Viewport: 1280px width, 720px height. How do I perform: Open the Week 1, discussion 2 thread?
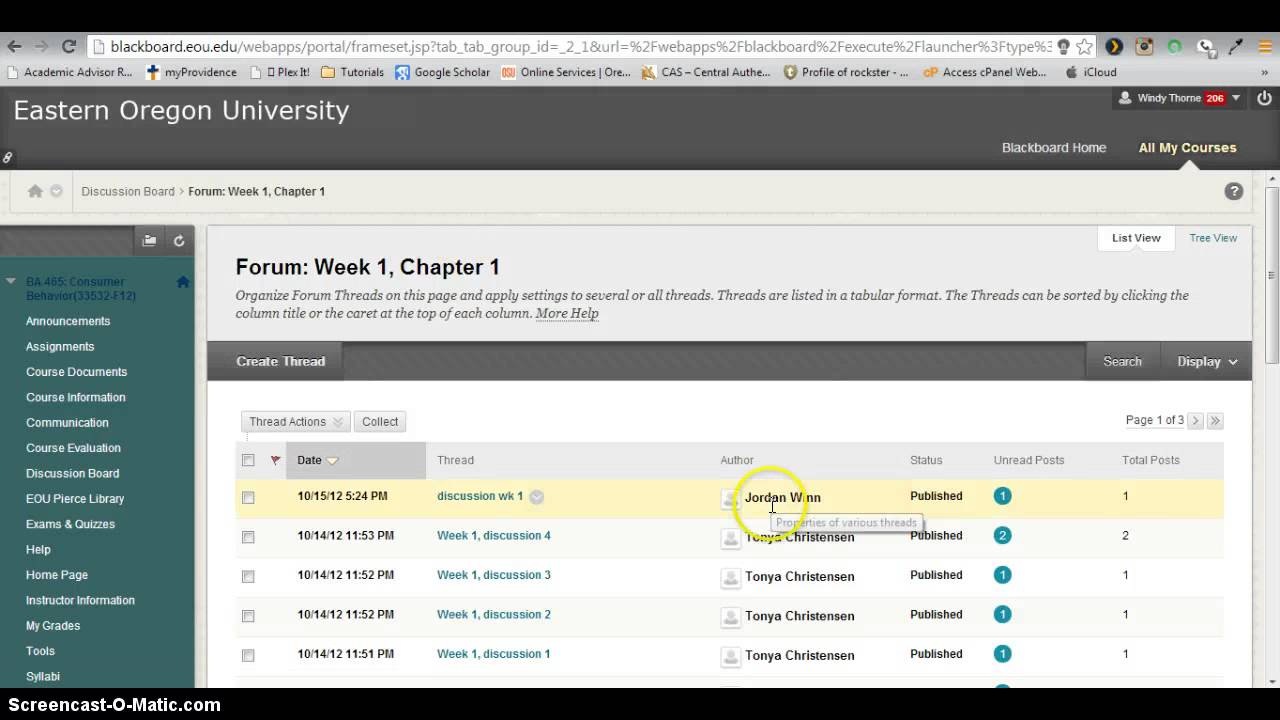[494, 614]
